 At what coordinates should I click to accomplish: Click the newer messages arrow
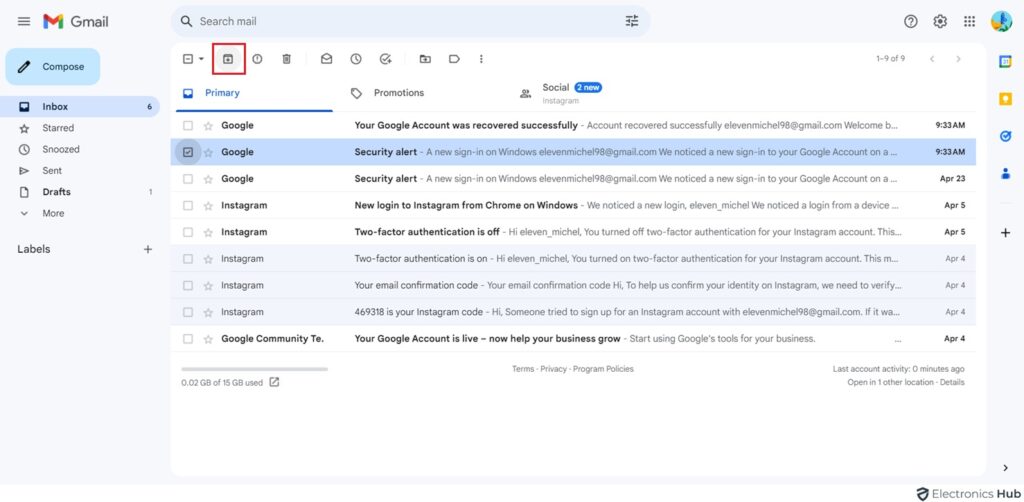tap(932, 59)
